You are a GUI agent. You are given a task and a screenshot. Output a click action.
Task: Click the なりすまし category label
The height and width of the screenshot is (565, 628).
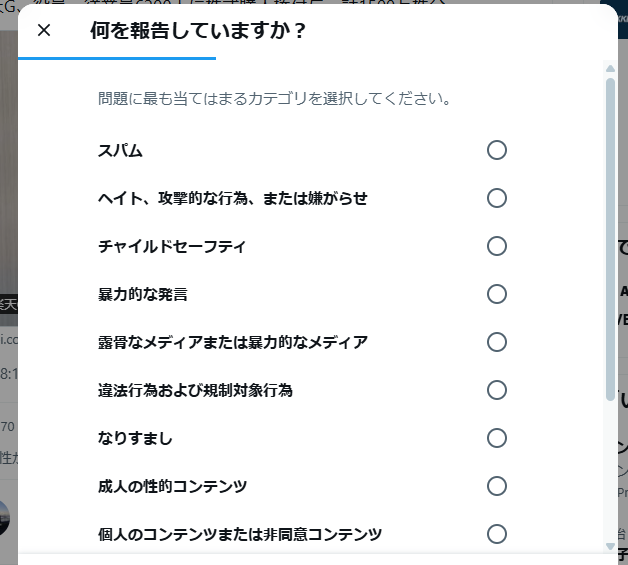click(x=135, y=438)
